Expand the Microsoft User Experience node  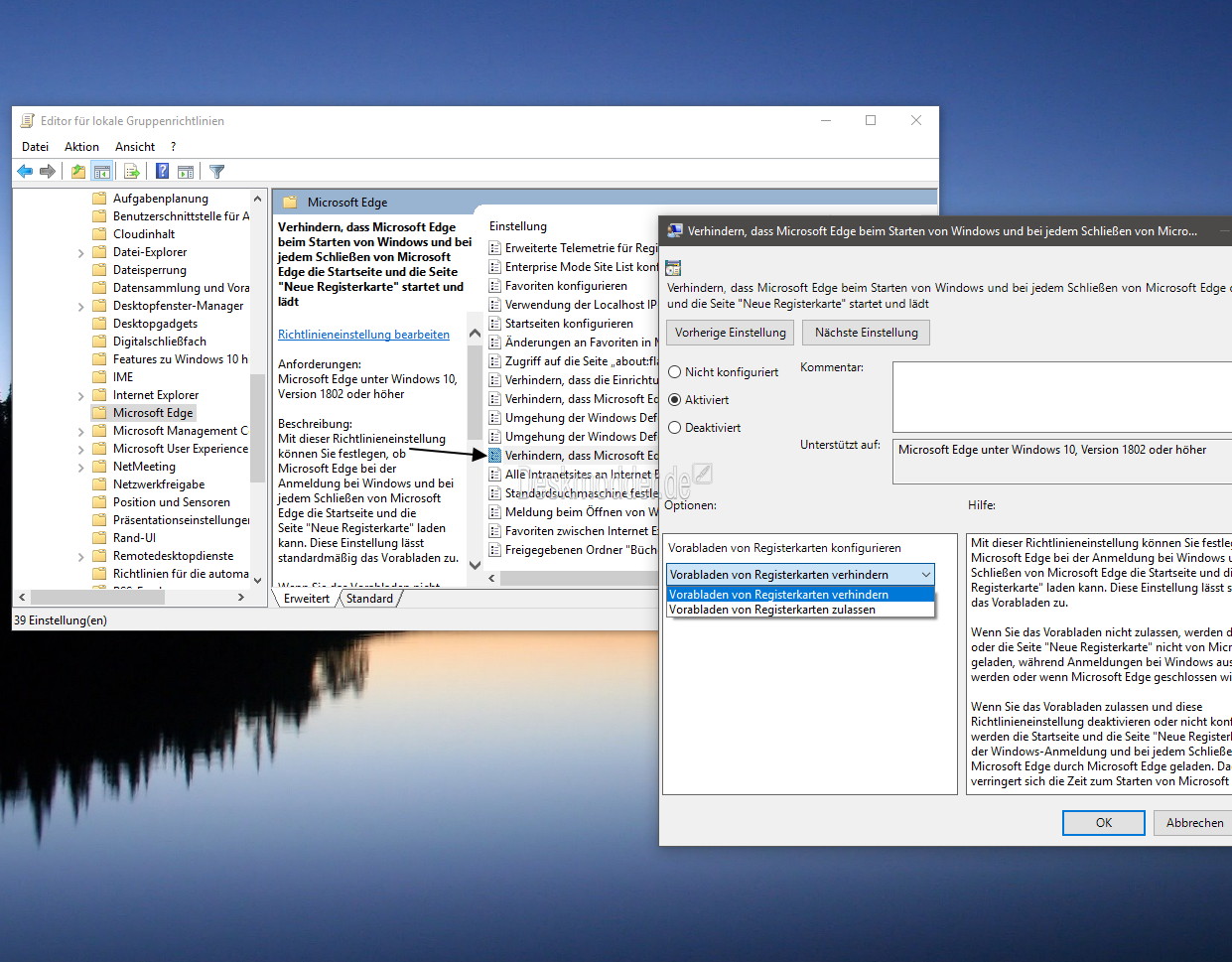80,450
